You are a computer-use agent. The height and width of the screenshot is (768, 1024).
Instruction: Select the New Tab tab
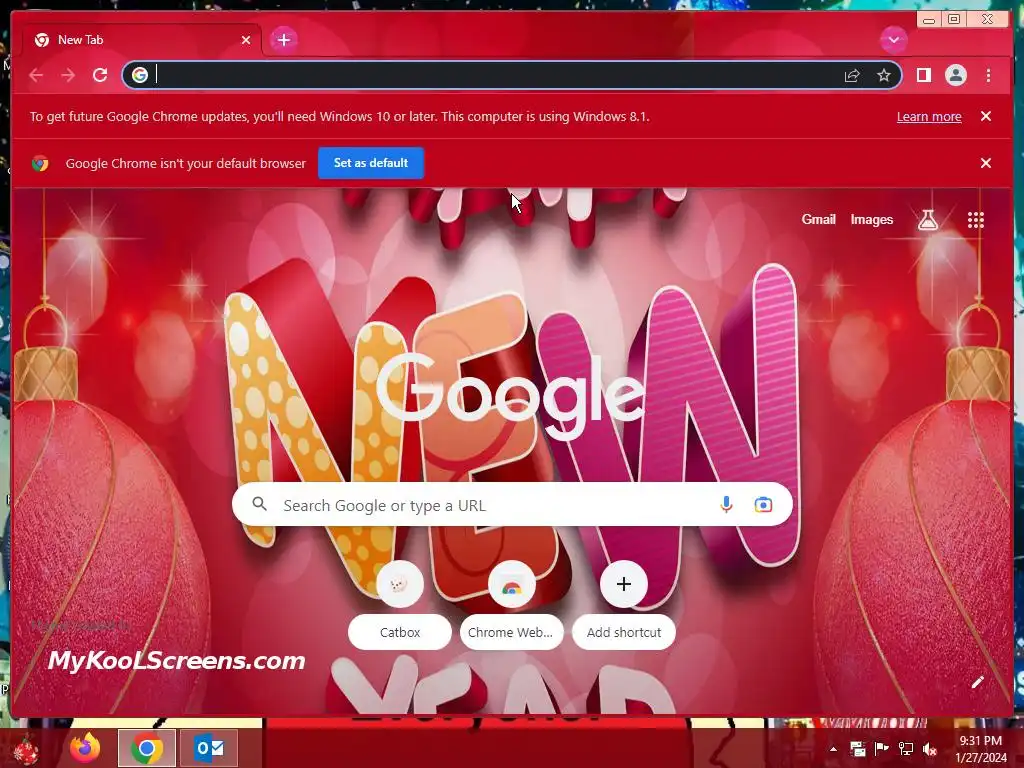point(142,40)
